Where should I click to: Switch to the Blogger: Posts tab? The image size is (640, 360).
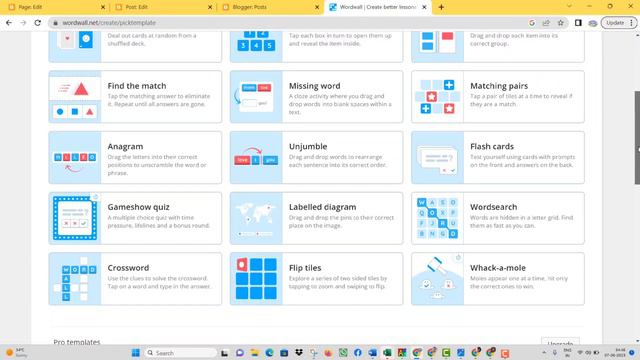270,7
